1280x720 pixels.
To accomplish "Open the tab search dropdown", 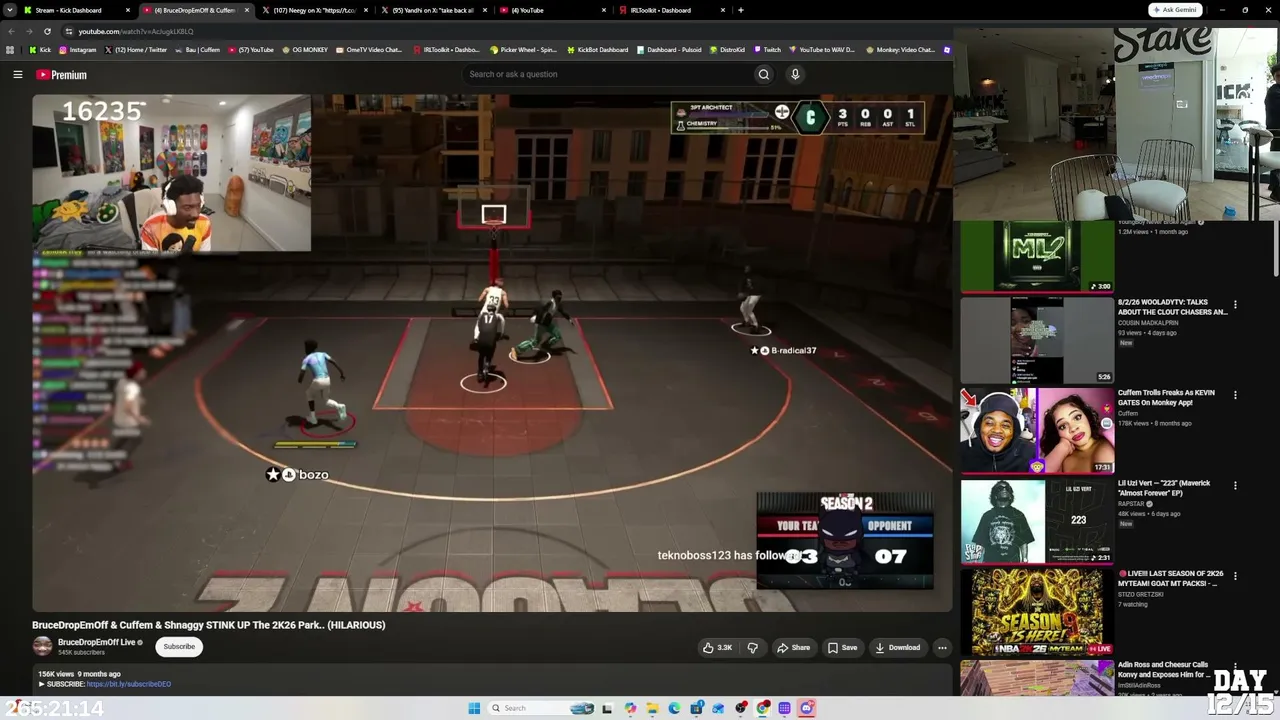I will coord(9,10).
